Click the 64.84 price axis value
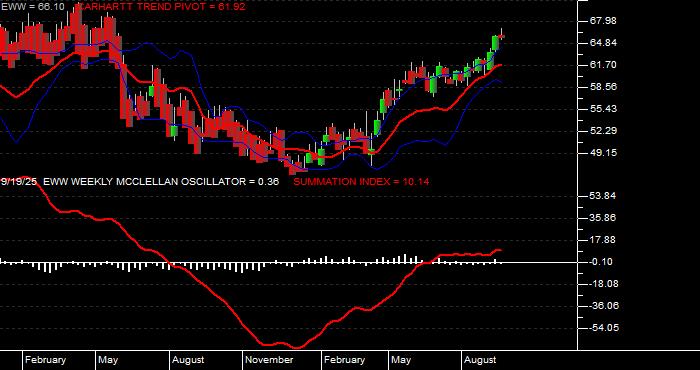This screenshot has width=700, height=370. (603, 43)
